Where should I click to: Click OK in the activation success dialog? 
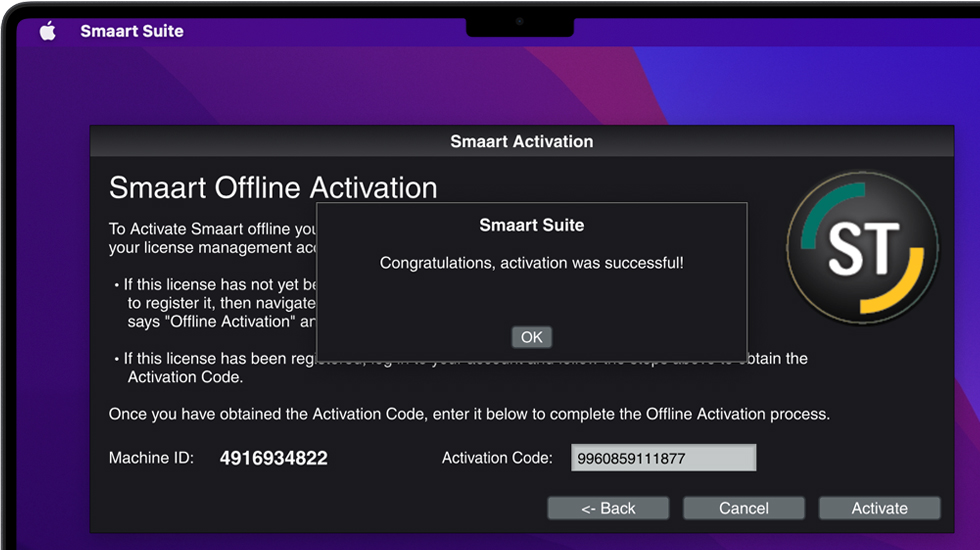coord(531,337)
